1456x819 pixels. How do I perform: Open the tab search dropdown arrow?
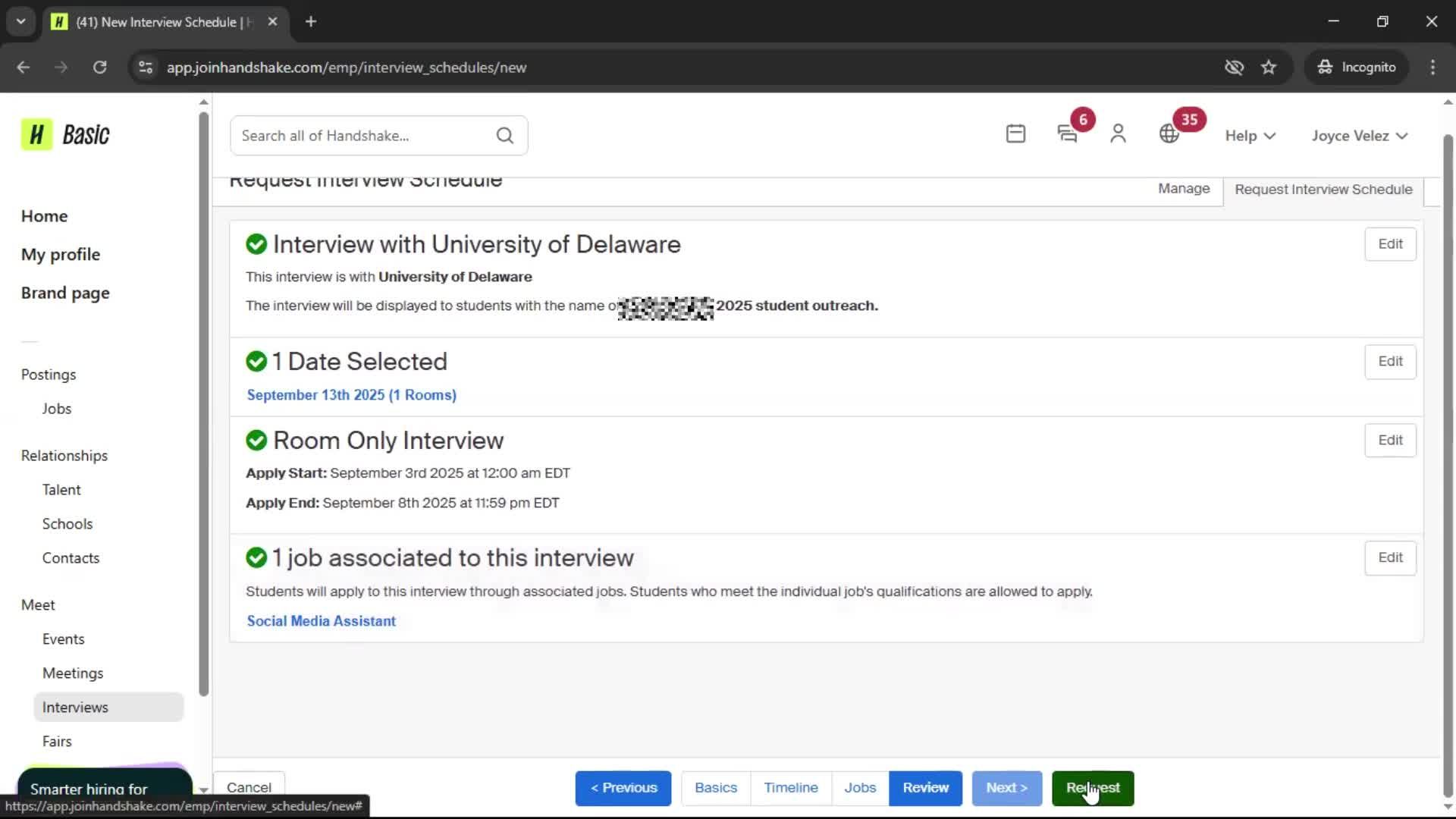pos(21,22)
